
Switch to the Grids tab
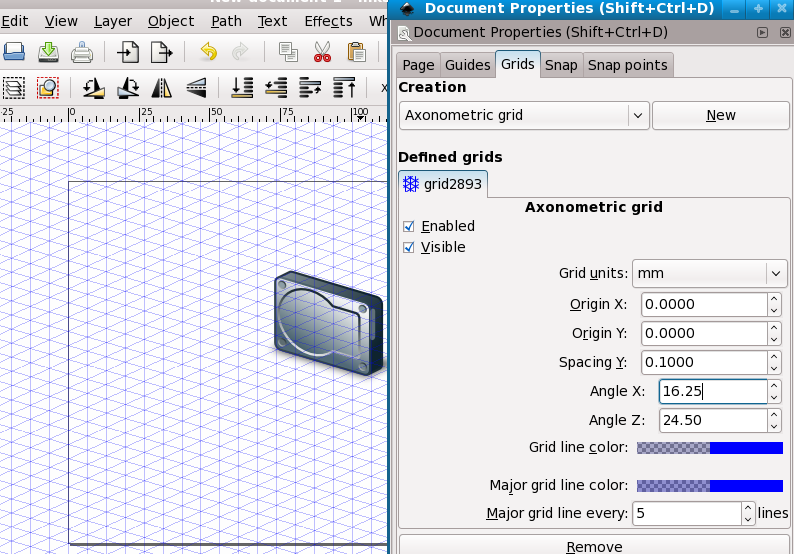pos(518,64)
